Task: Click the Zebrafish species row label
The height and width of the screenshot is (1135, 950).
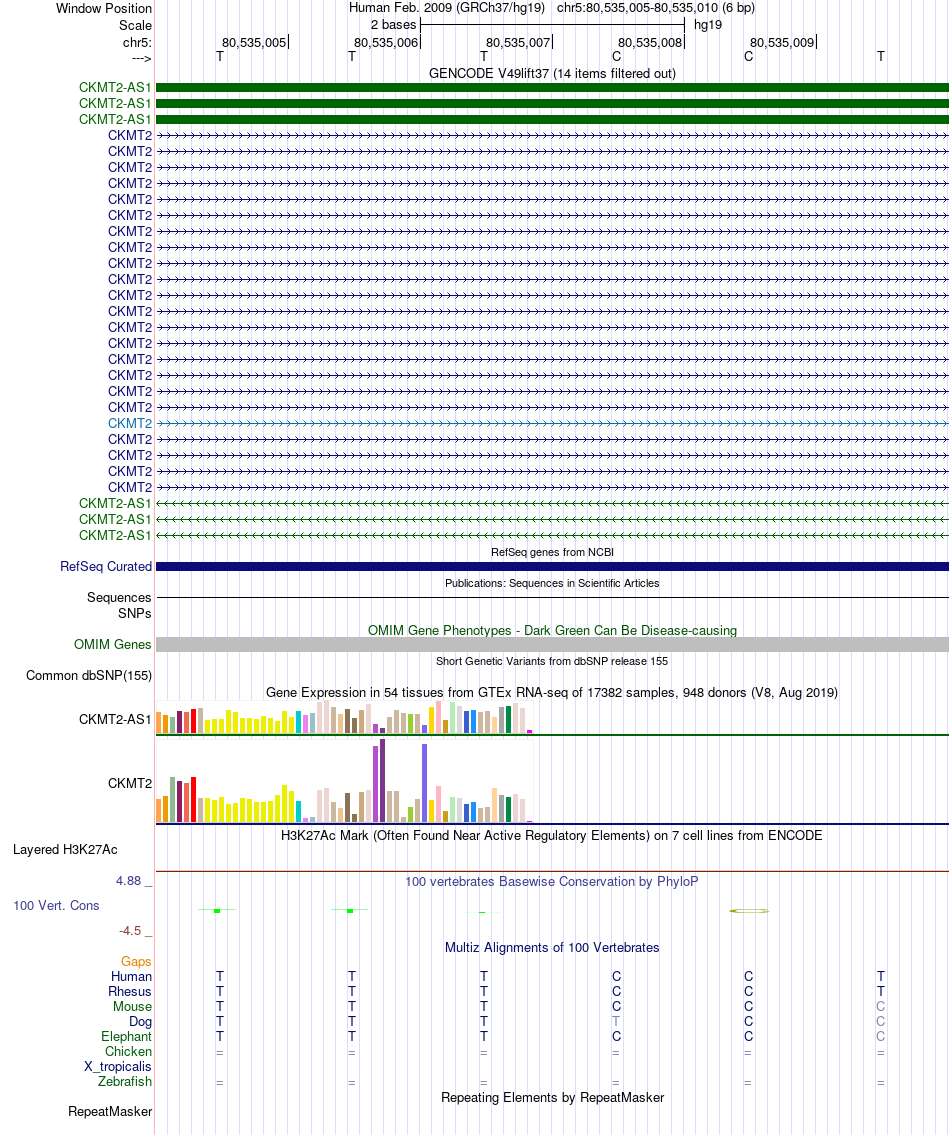Action: point(125,1081)
